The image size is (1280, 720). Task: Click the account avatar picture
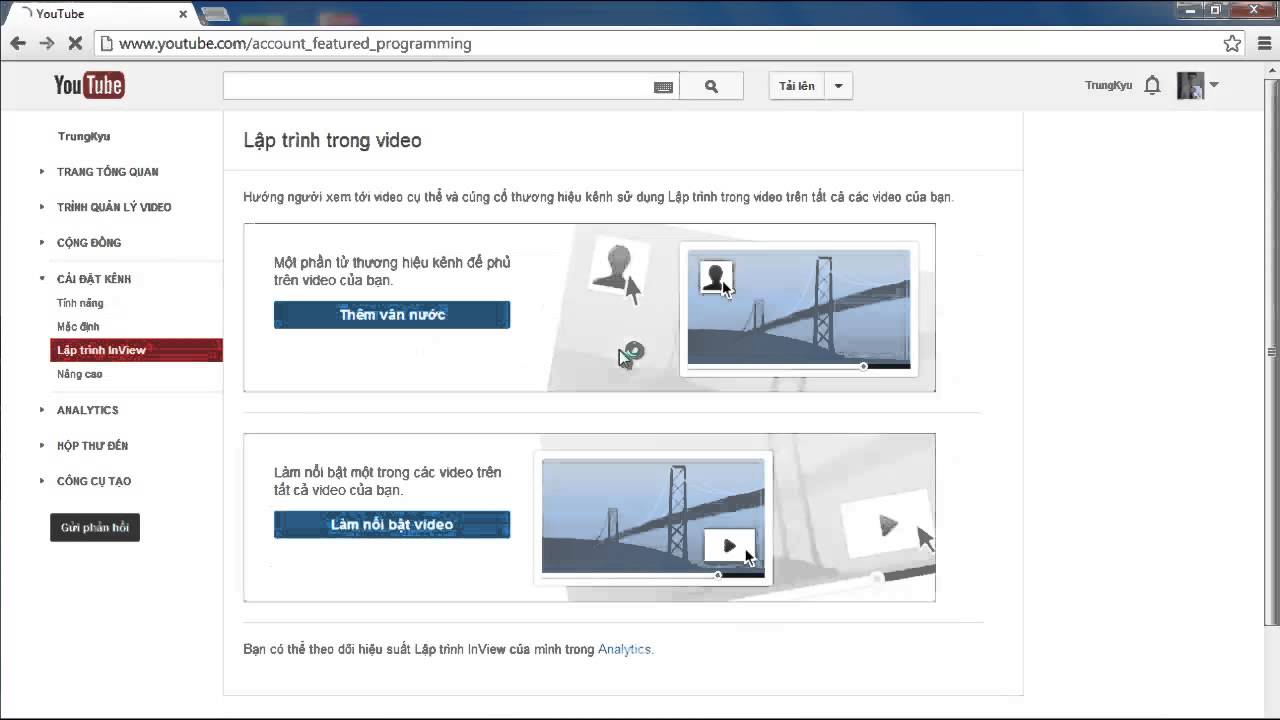pos(1190,86)
